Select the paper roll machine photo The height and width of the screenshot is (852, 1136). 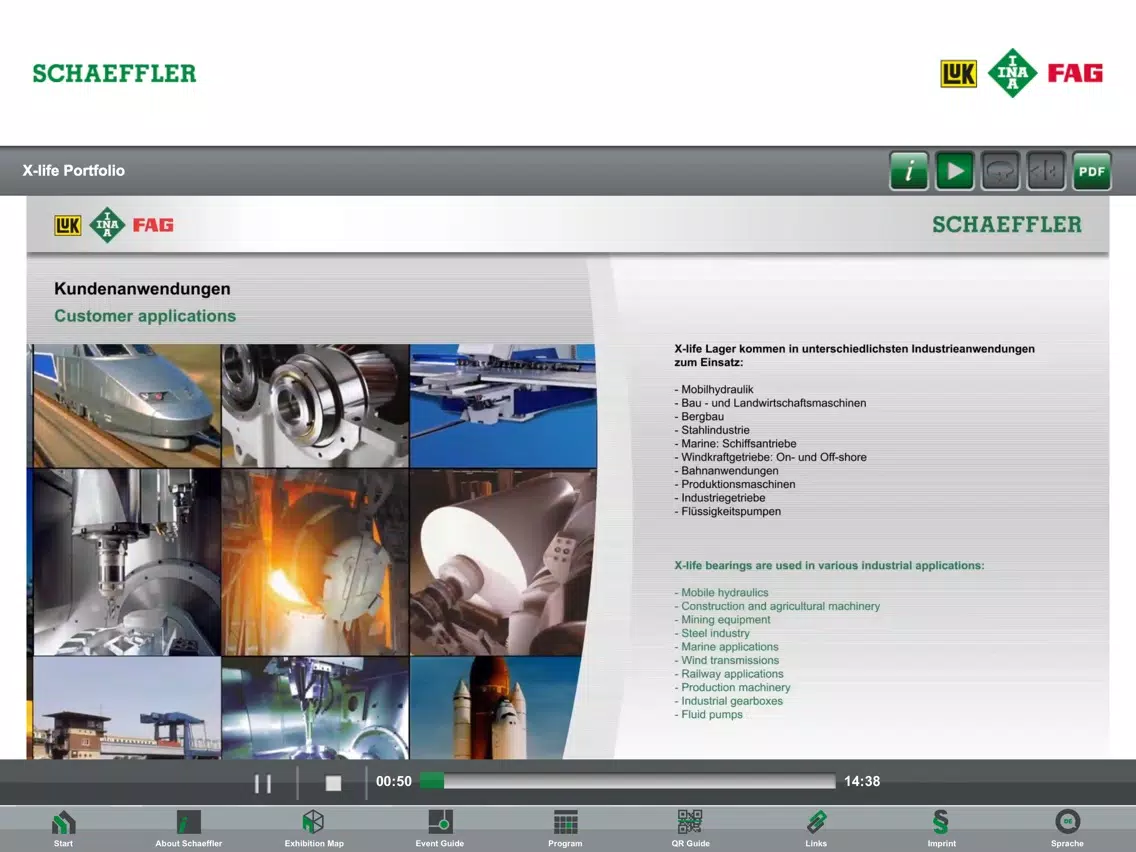pyautogui.click(x=503, y=562)
